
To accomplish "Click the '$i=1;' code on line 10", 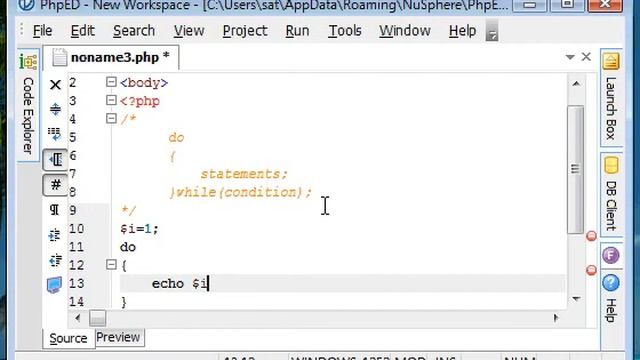I will pyautogui.click(x=139, y=229).
